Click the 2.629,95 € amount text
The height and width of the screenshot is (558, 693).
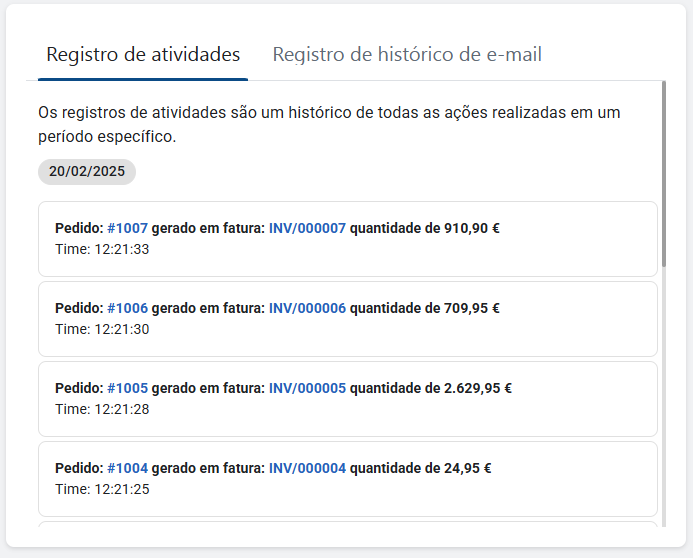(x=478, y=388)
